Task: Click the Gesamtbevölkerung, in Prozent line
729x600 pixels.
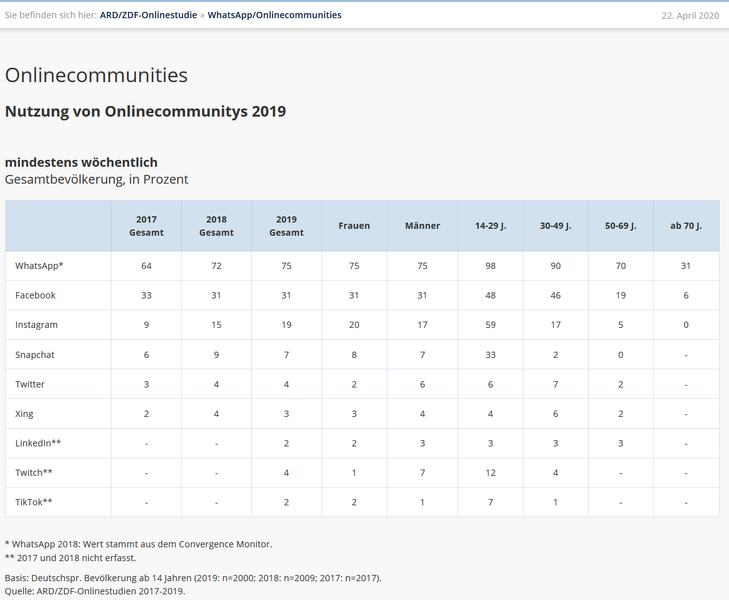Action: 96,179
